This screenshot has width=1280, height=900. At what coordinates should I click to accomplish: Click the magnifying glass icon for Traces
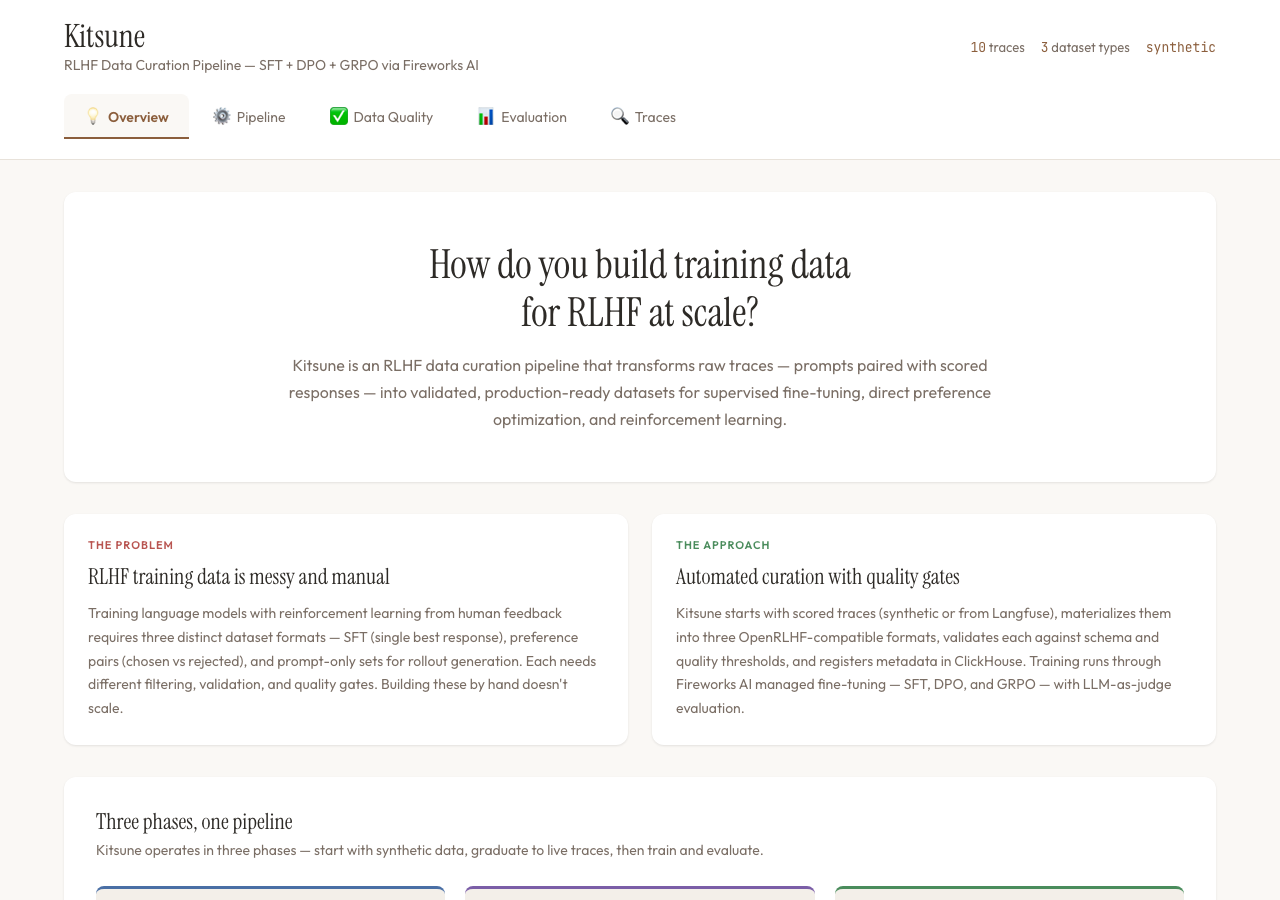620,117
